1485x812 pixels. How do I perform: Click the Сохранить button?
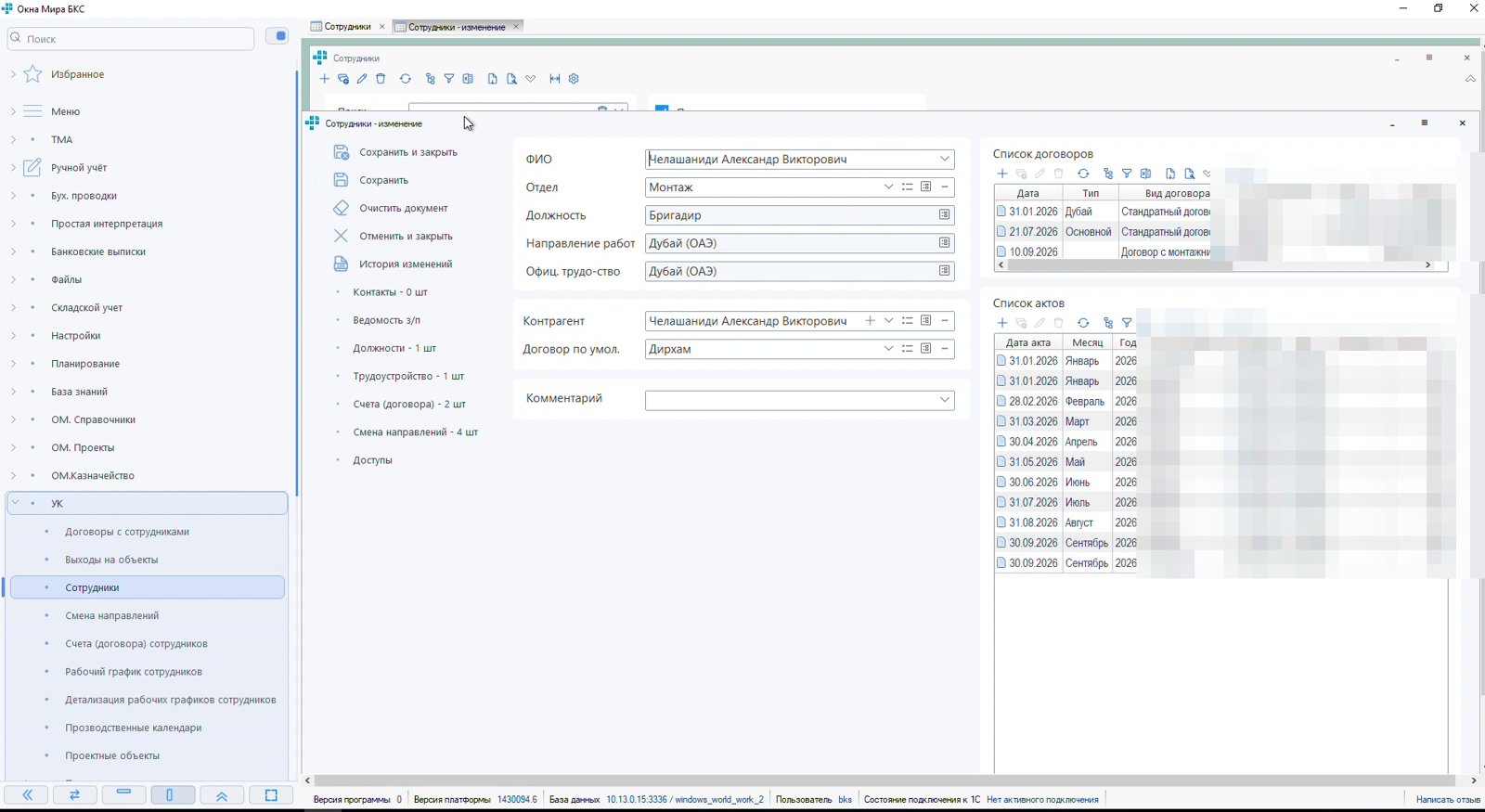371,180
